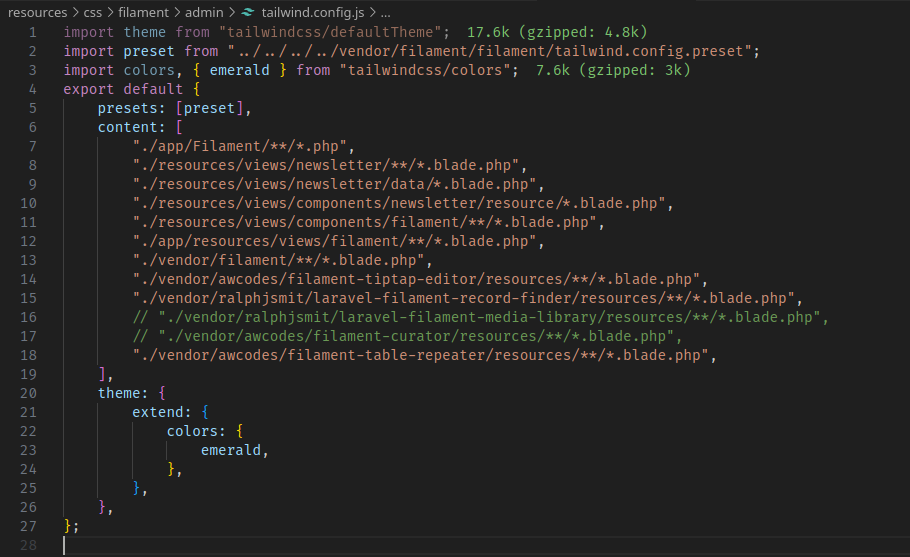Click "tailwindcss/defaultTheme" string
910x557 pixels.
pyautogui.click(x=330, y=32)
